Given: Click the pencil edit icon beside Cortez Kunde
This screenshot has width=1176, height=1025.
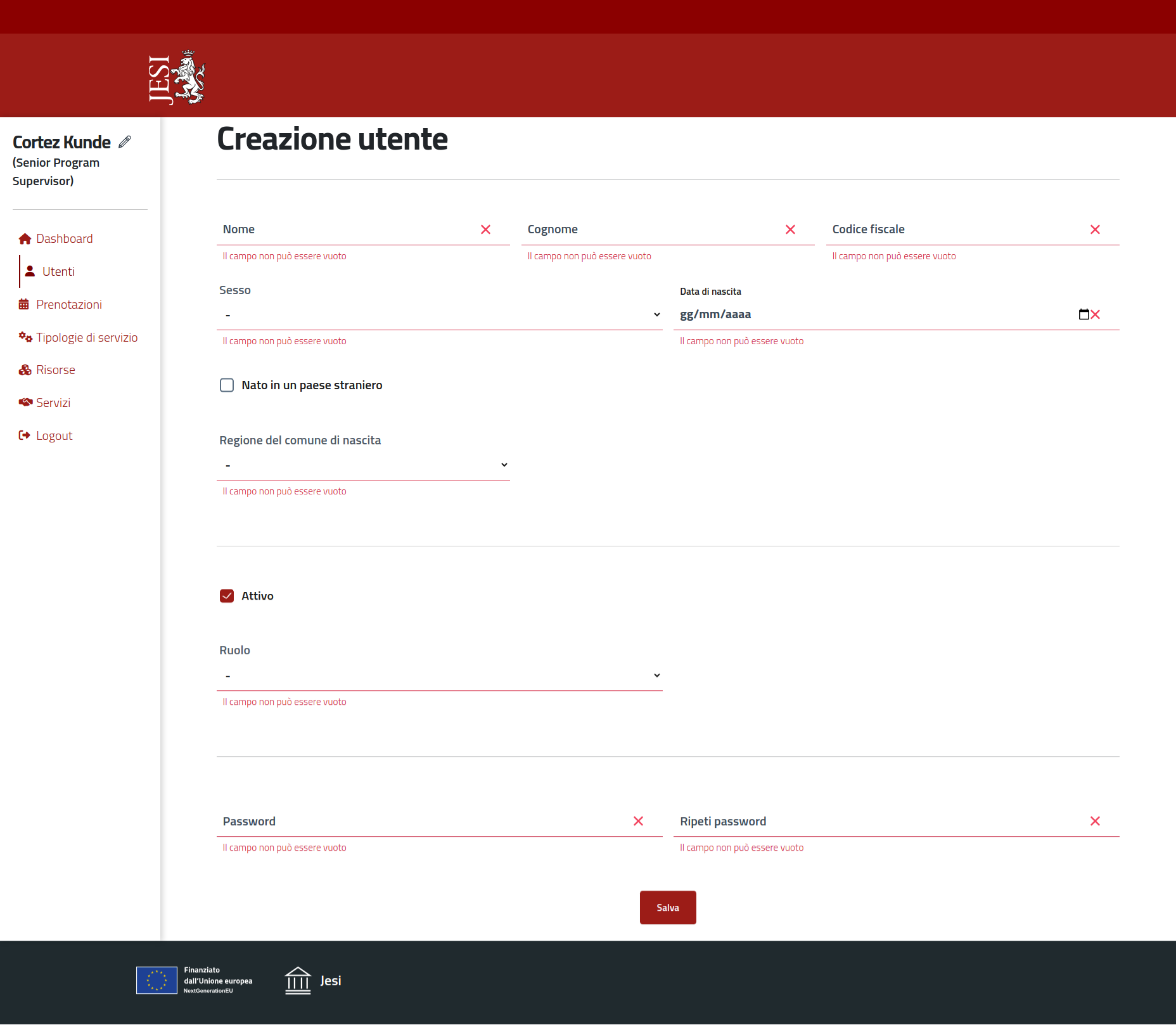Looking at the screenshot, I should click(125, 142).
